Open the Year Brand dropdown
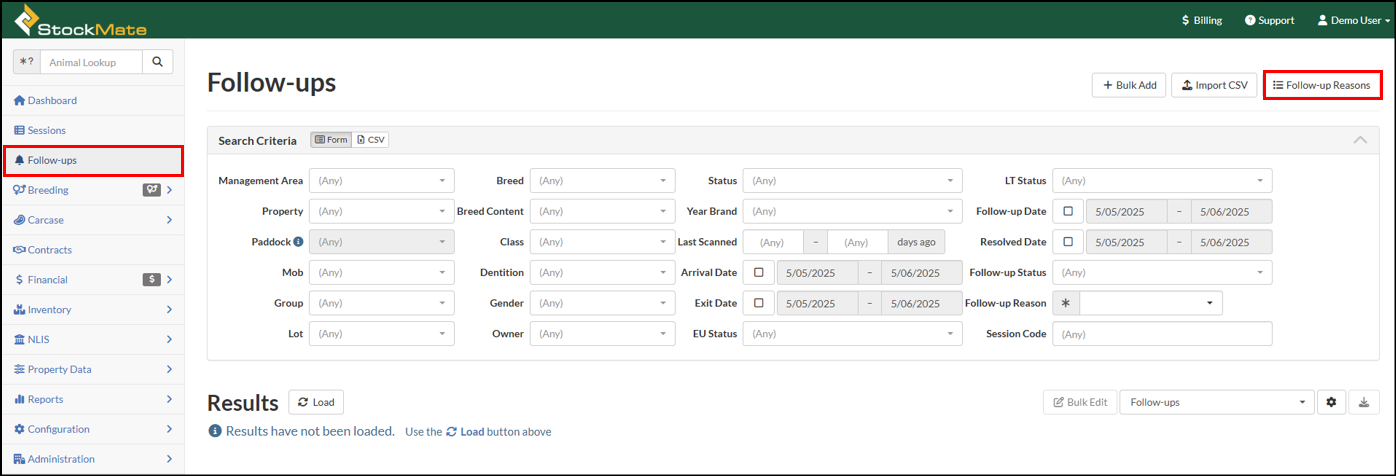 click(x=852, y=212)
